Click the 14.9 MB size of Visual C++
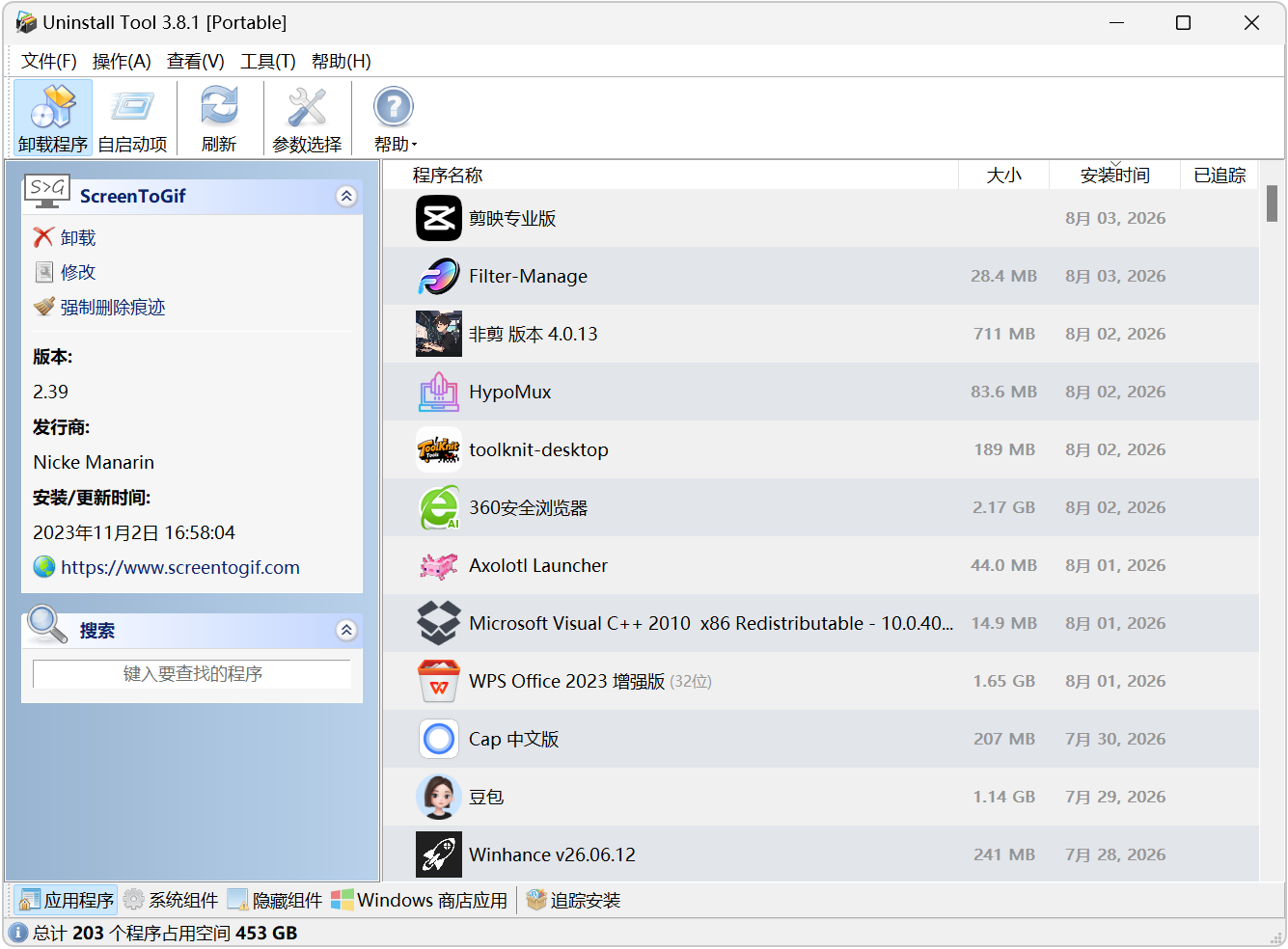Image resolution: width=1288 pixels, height=949 pixels. tap(1004, 624)
